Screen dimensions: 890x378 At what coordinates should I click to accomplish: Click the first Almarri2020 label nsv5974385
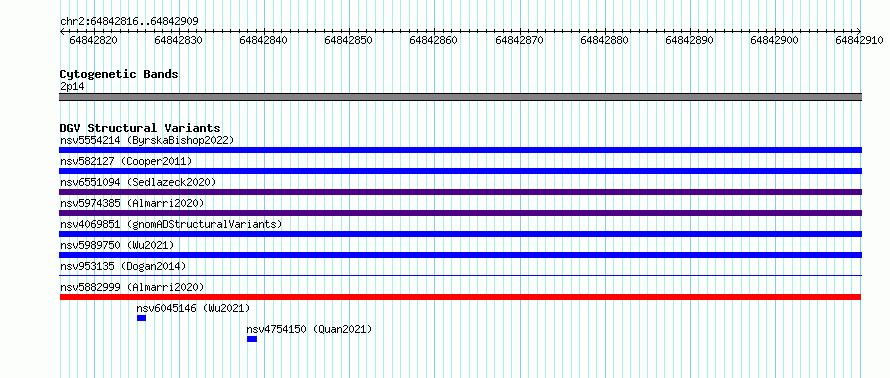pos(132,203)
